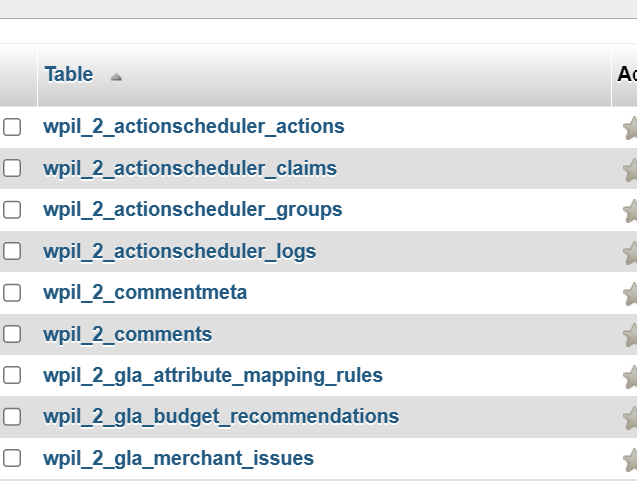
Task: Check the wpil_2_gla_budget_recommendations checkbox
Action: point(12,417)
